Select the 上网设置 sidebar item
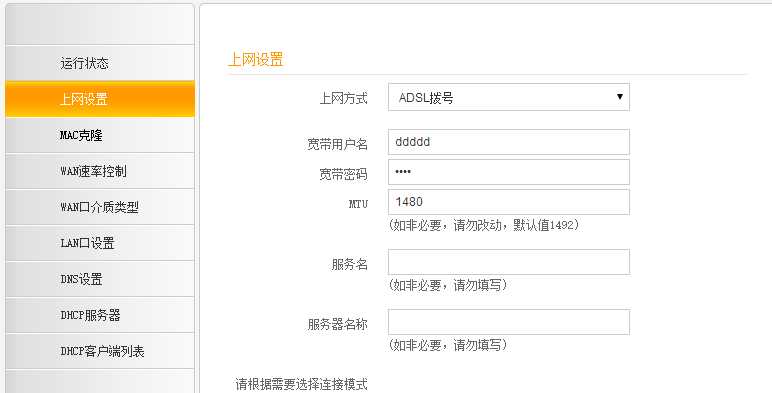Screen dimensions: 772x393 pyautogui.click(x=100, y=99)
